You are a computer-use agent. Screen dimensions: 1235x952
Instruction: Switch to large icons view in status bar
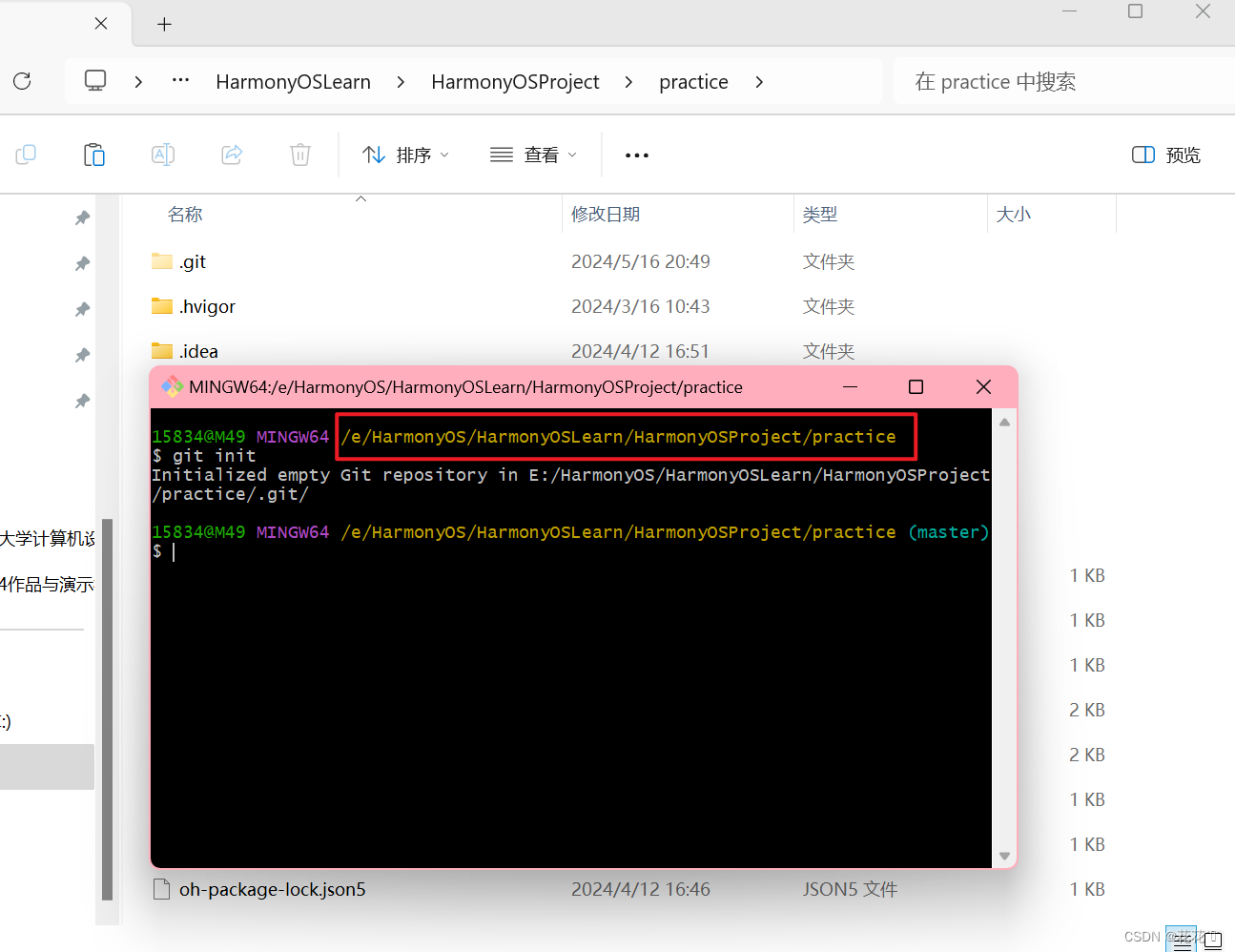tap(1213, 941)
